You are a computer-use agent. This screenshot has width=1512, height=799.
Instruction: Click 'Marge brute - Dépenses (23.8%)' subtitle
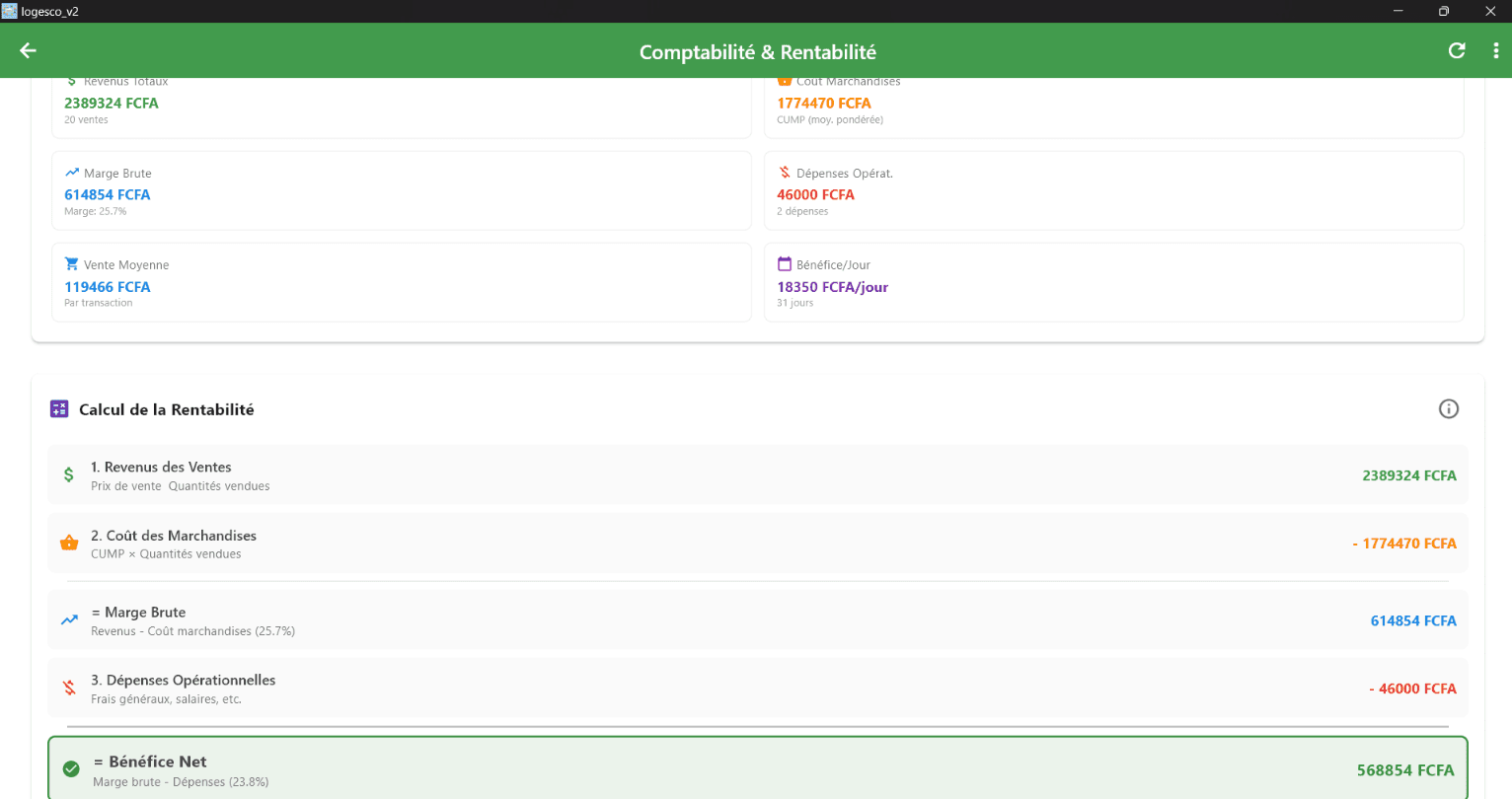181,782
